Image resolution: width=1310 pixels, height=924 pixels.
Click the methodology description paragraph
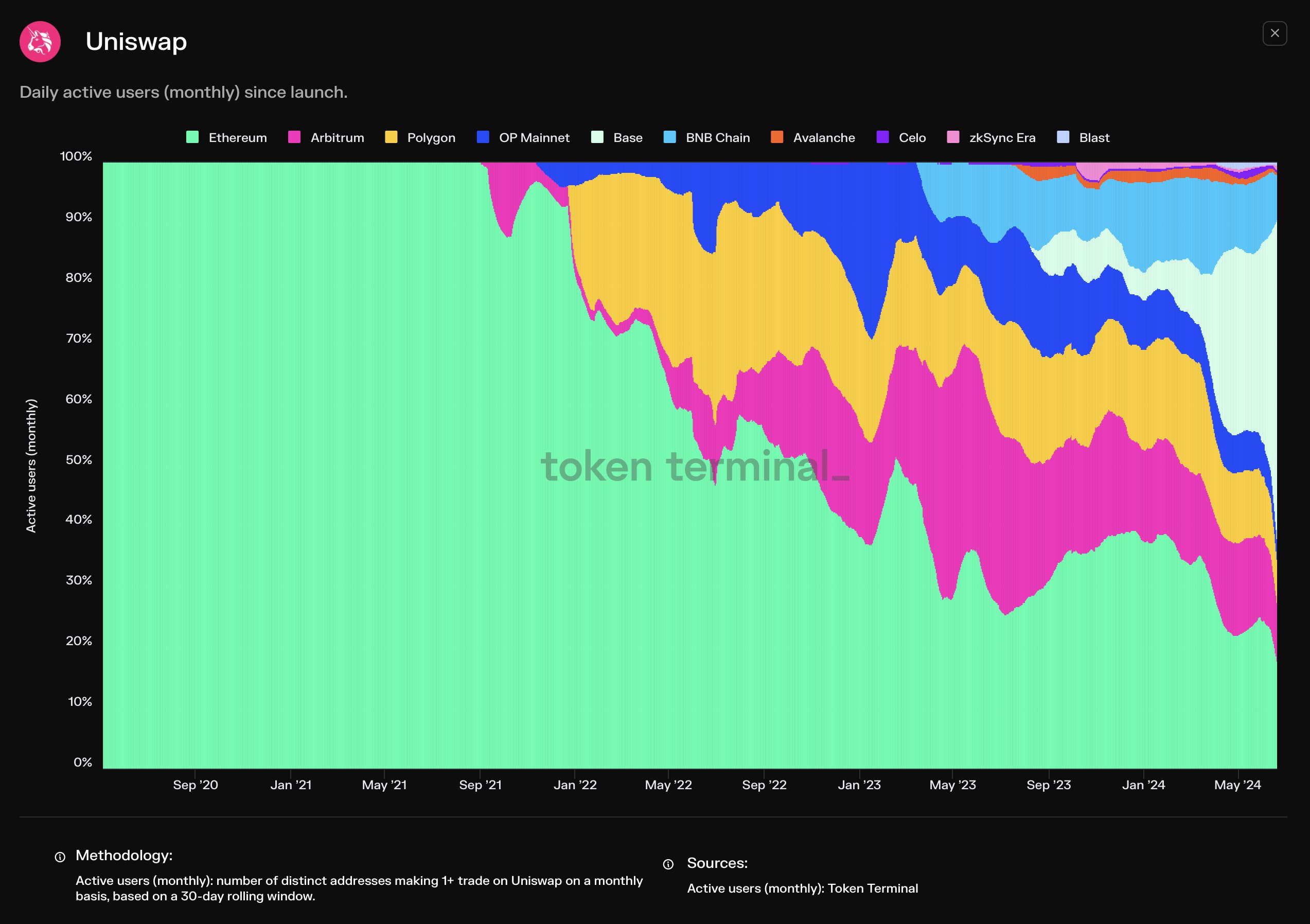(x=360, y=889)
